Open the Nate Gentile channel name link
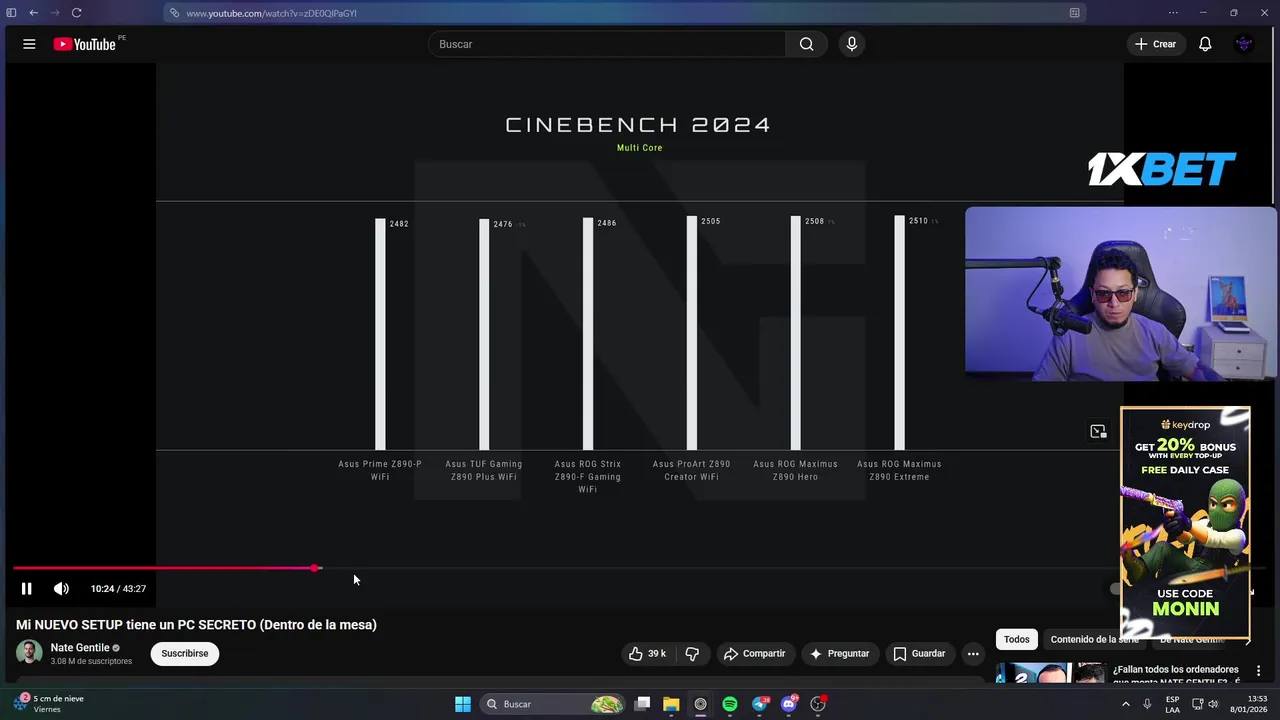This screenshot has height=720, width=1280. [80, 648]
